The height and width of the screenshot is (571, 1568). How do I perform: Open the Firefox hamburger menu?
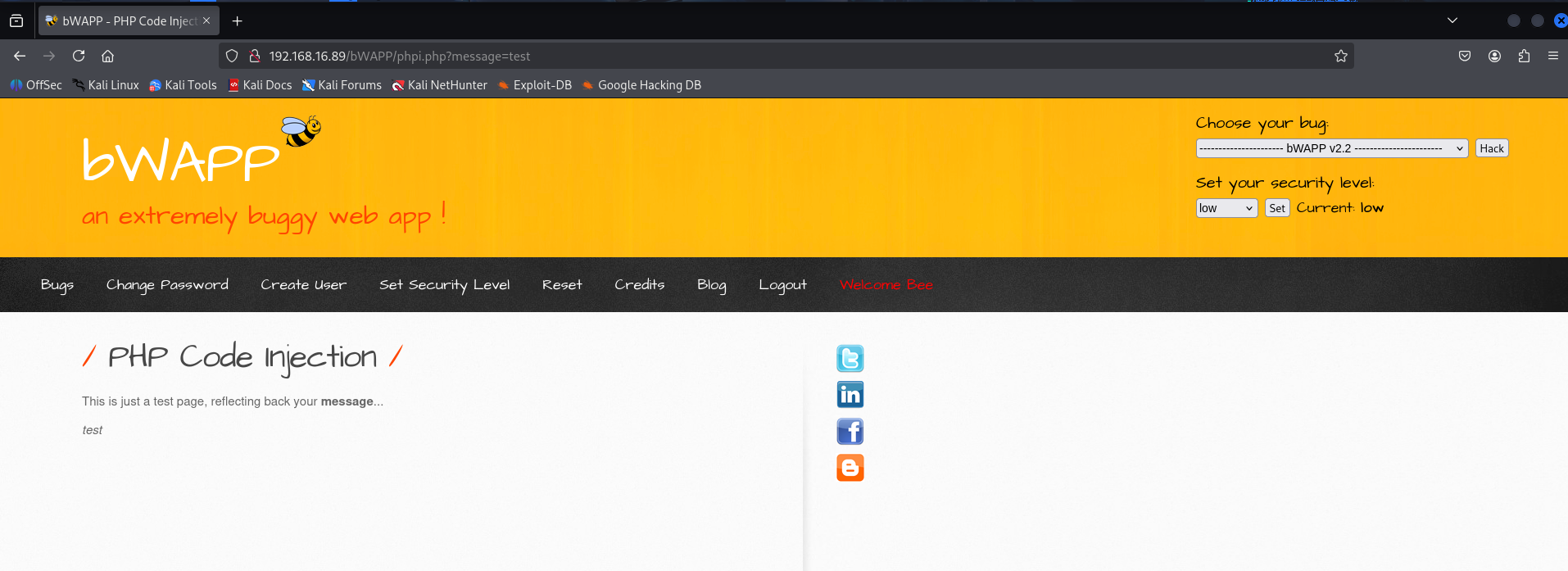1552,56
